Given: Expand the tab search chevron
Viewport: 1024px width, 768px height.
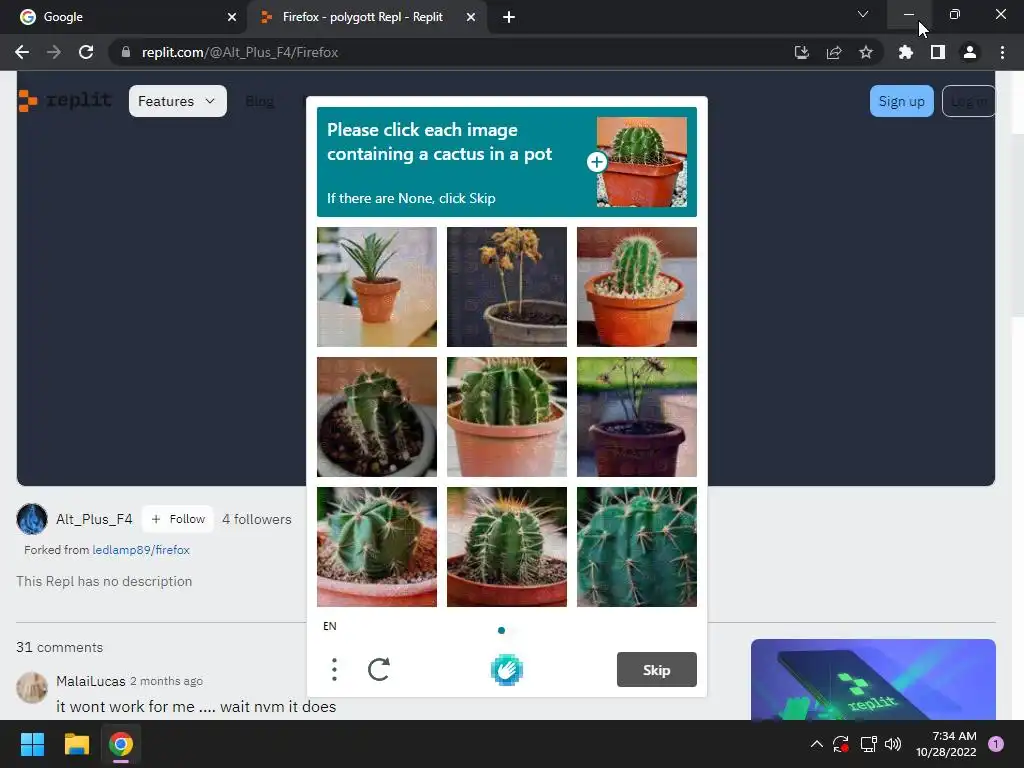Looking at the screenshot, I should coord(863,14).
